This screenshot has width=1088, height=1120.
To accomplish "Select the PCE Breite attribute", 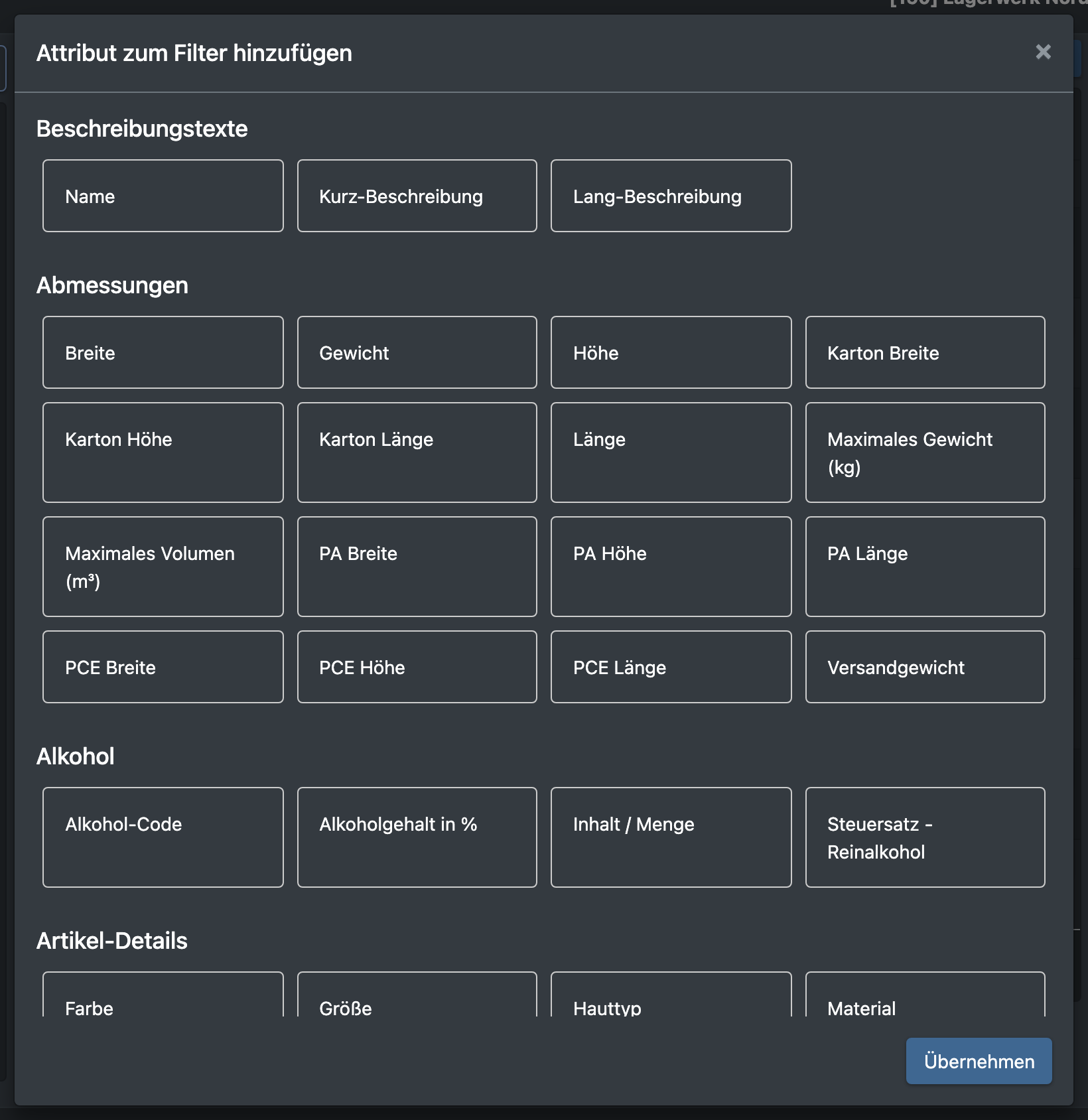I will (x=163, y=667).
